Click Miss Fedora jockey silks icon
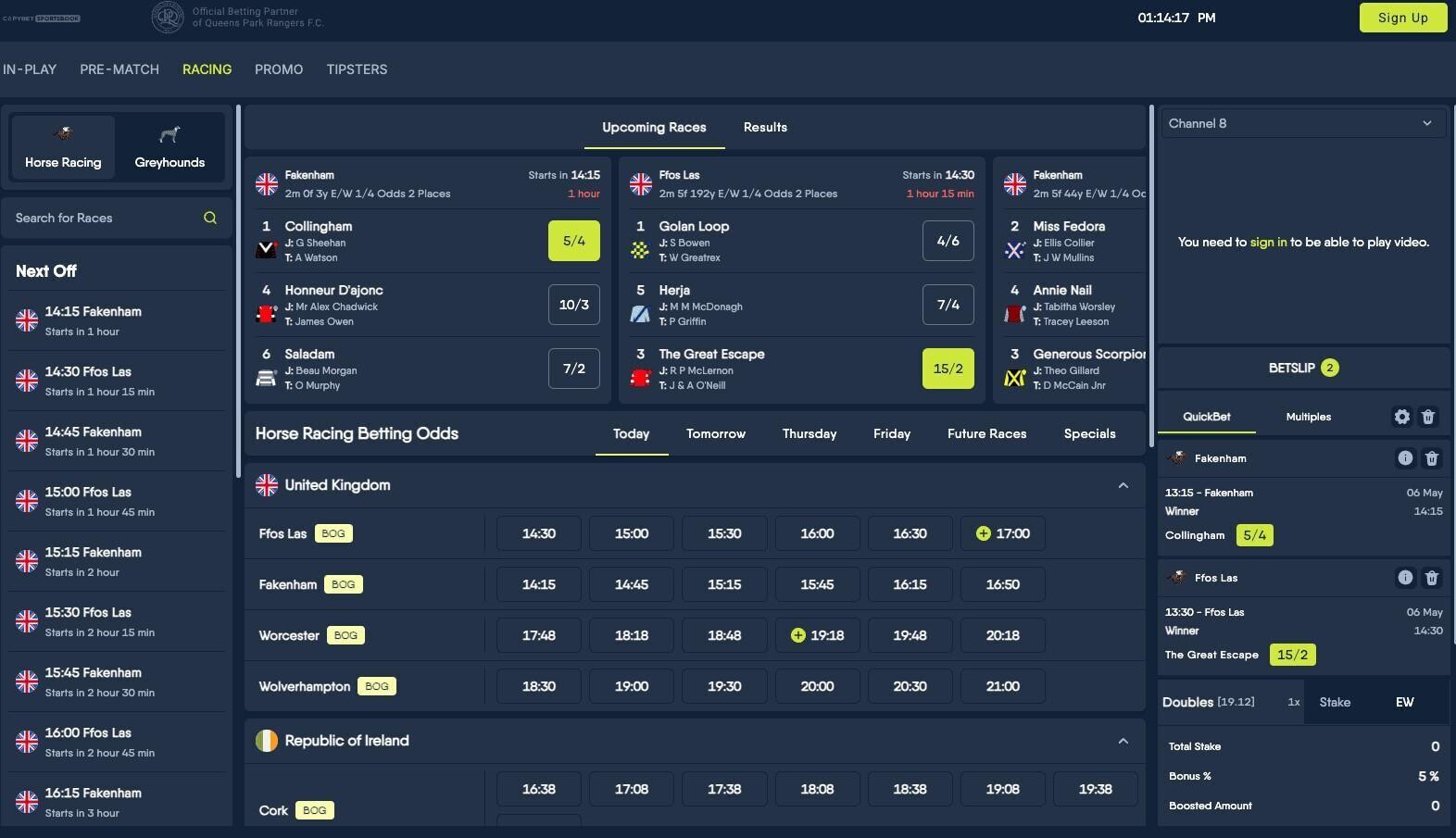This screenshot has height=838, width=1456. [1014, 248]
